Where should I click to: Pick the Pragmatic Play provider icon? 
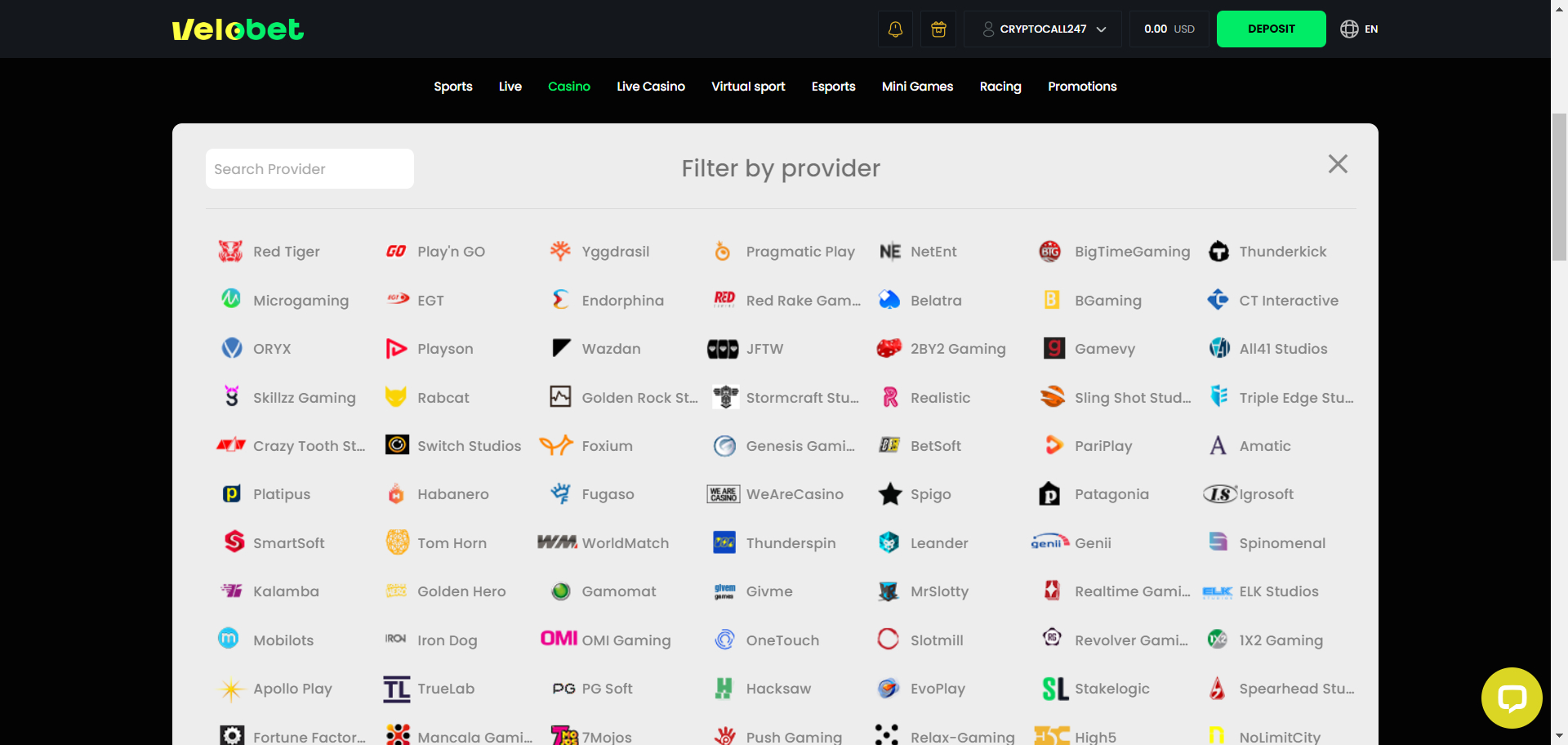pyautogui.click(x=723, y=252)
